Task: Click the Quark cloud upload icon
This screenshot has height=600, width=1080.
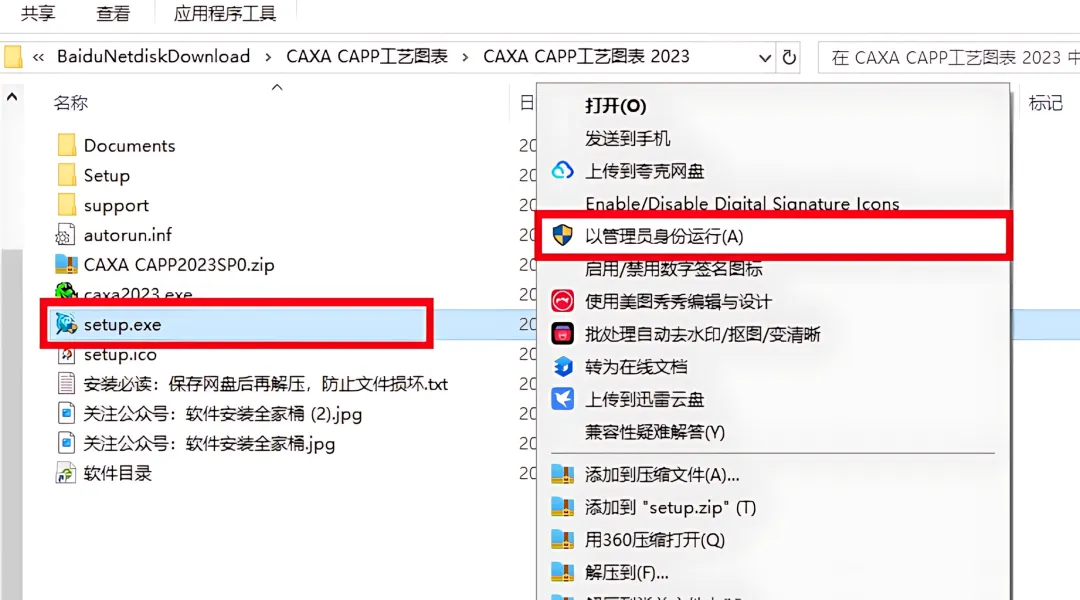Action: pos(563,170)
